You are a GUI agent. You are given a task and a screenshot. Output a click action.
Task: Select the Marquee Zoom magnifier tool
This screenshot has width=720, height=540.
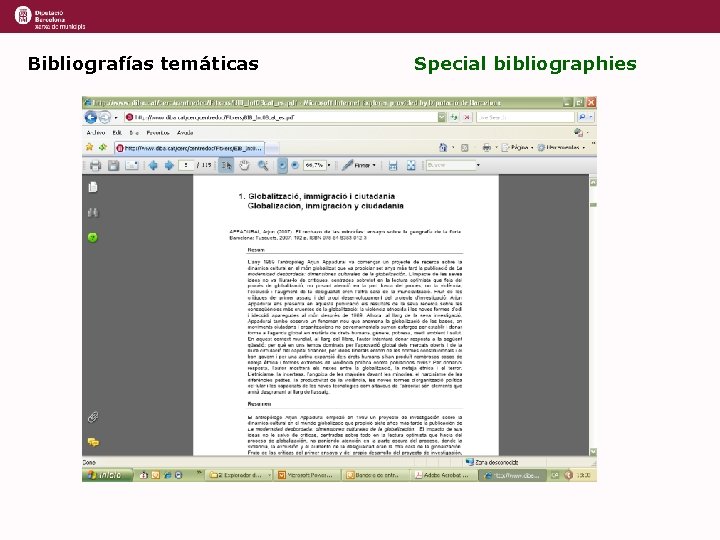[263, 165]
